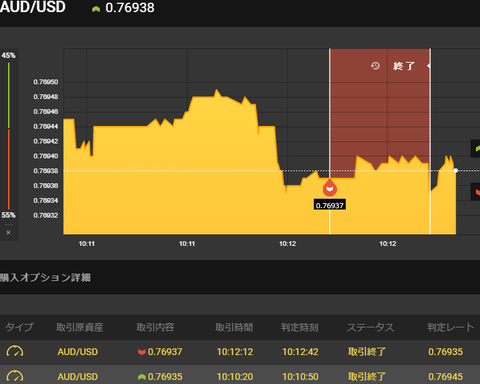Click the 終了 label in the red zone
This screenshot has width=480, height=384.
pos(404,66)
